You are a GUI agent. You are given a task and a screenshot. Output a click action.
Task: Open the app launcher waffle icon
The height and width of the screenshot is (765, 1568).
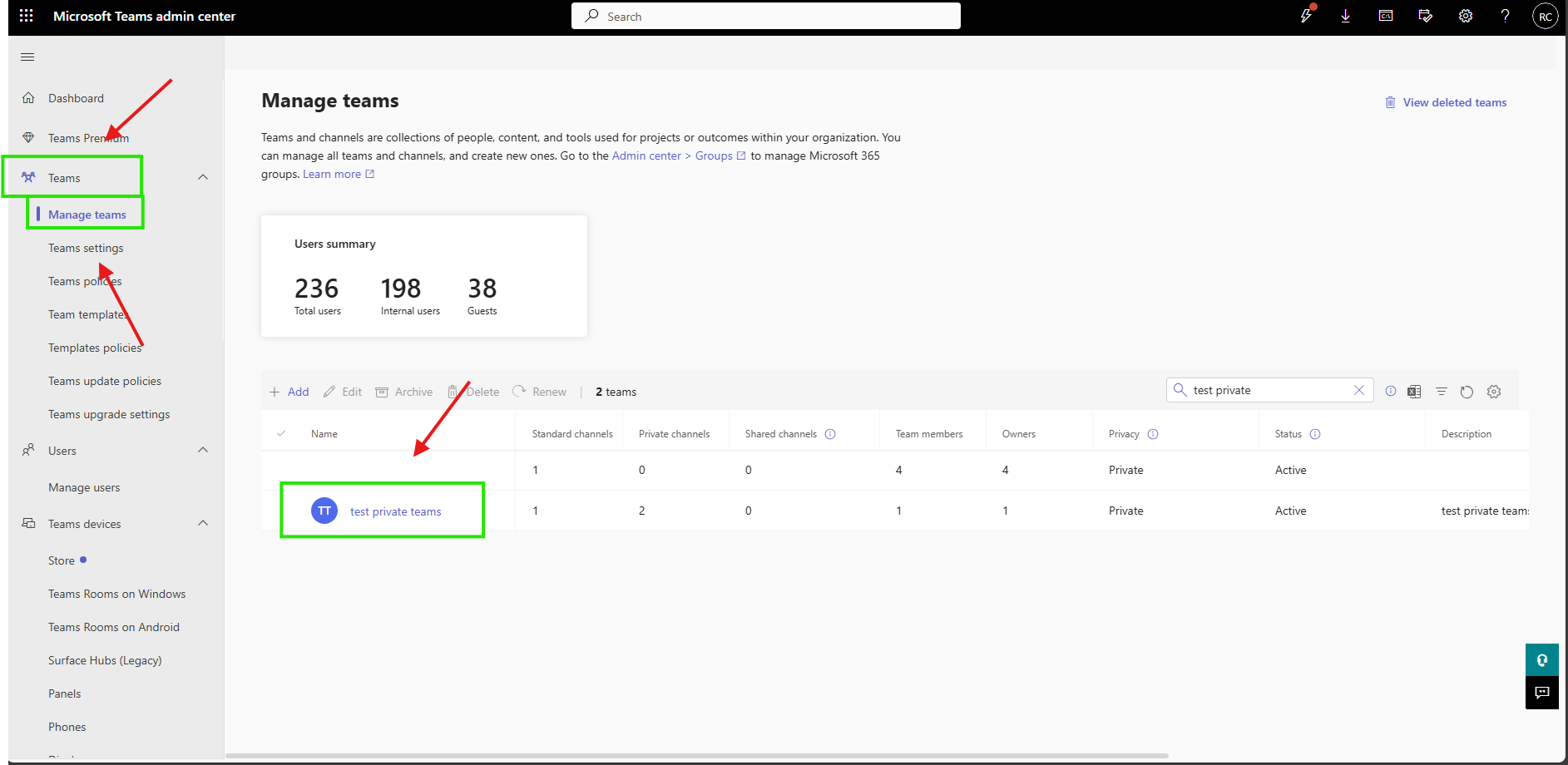point(27,16)
